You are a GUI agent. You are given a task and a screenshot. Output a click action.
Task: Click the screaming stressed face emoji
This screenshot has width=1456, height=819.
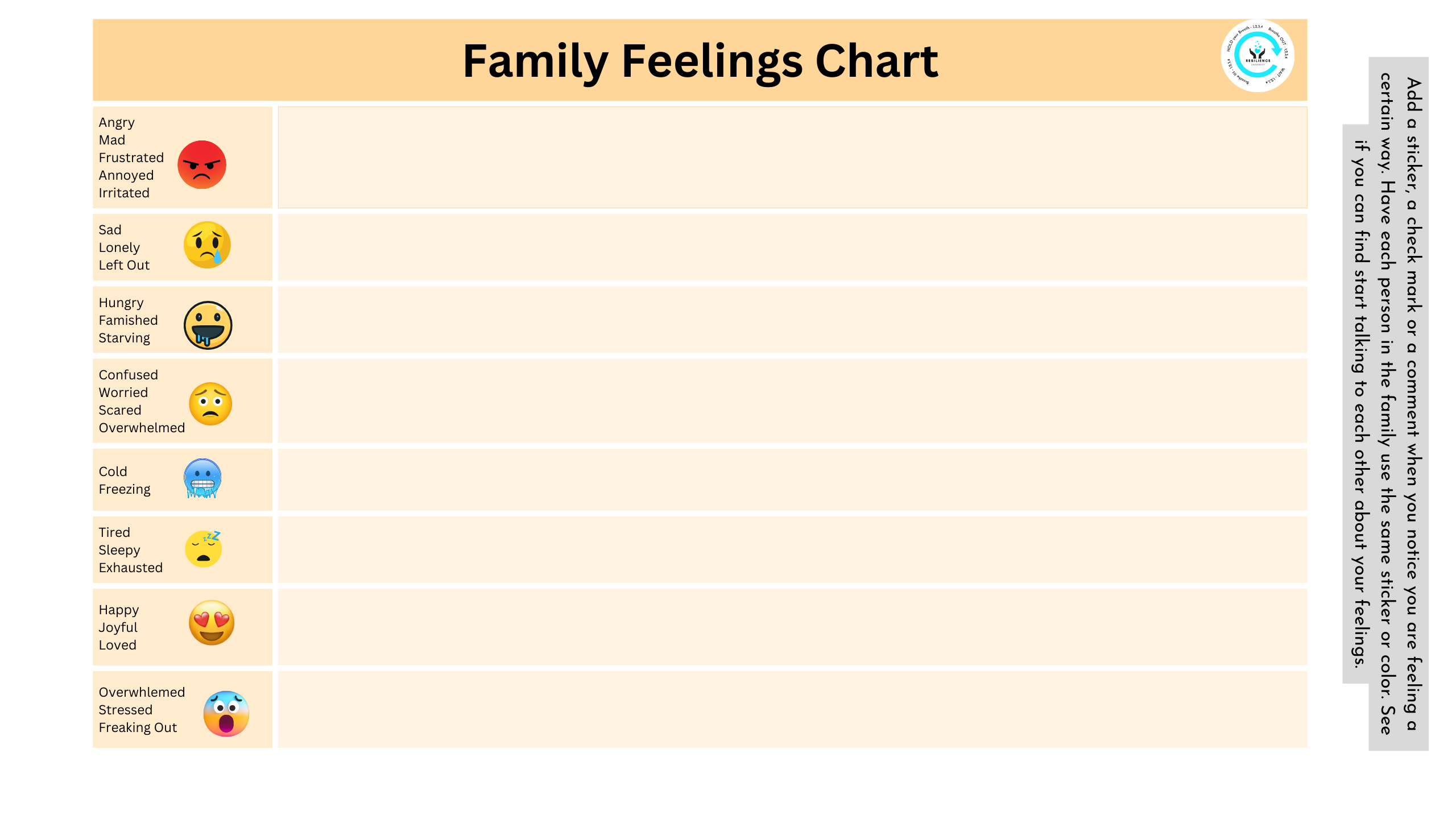[226, 713]
